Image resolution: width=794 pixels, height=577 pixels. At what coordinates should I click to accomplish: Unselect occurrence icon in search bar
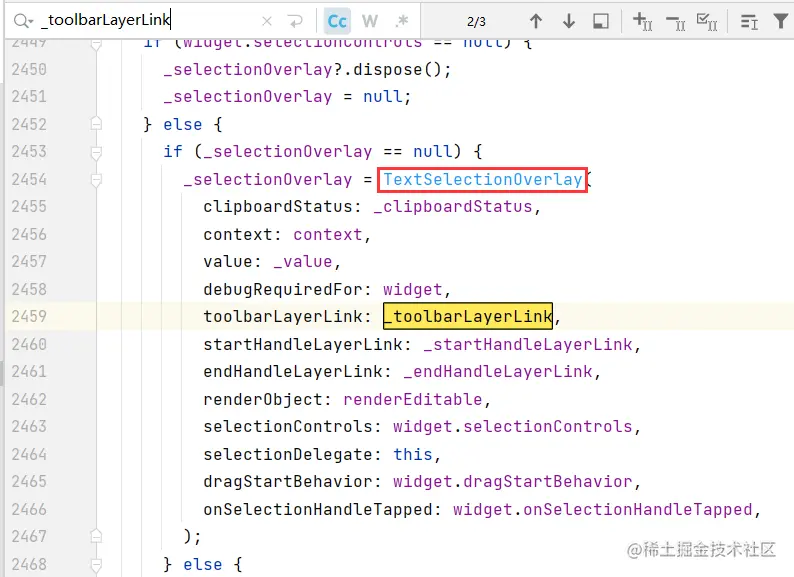676,22
